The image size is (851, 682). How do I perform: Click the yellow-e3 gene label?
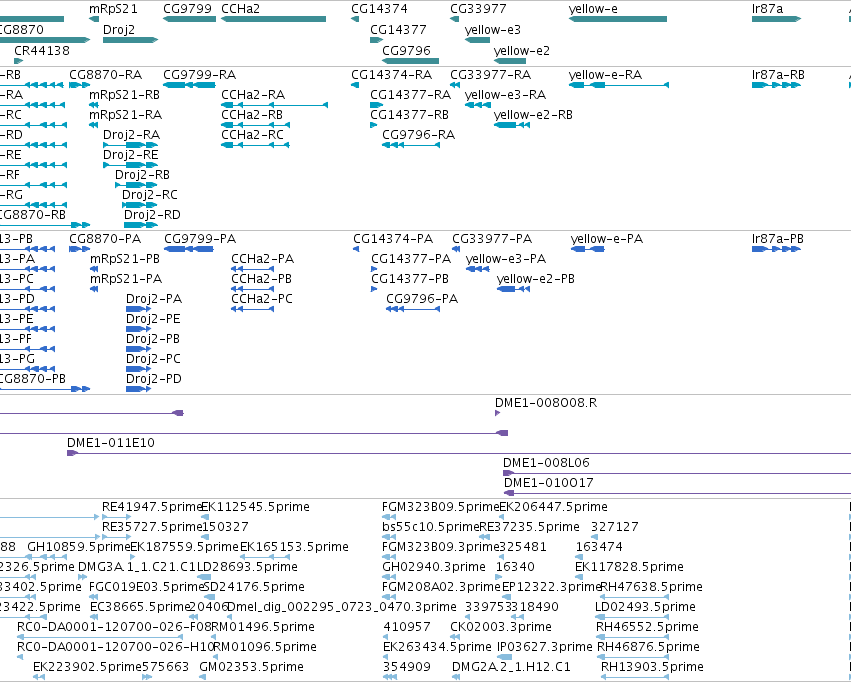tap(493, 29)
